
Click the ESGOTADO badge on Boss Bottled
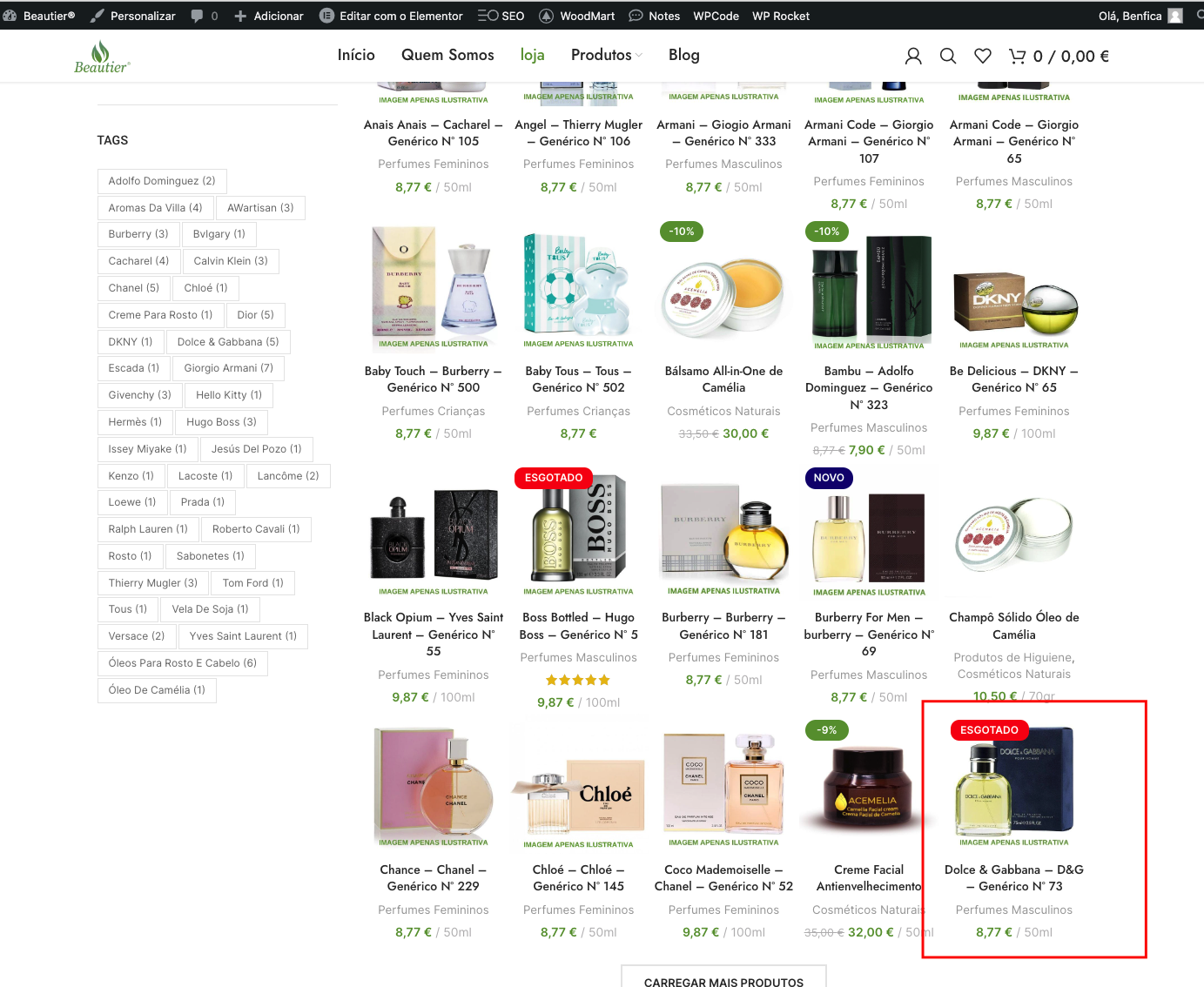point(554,478)
